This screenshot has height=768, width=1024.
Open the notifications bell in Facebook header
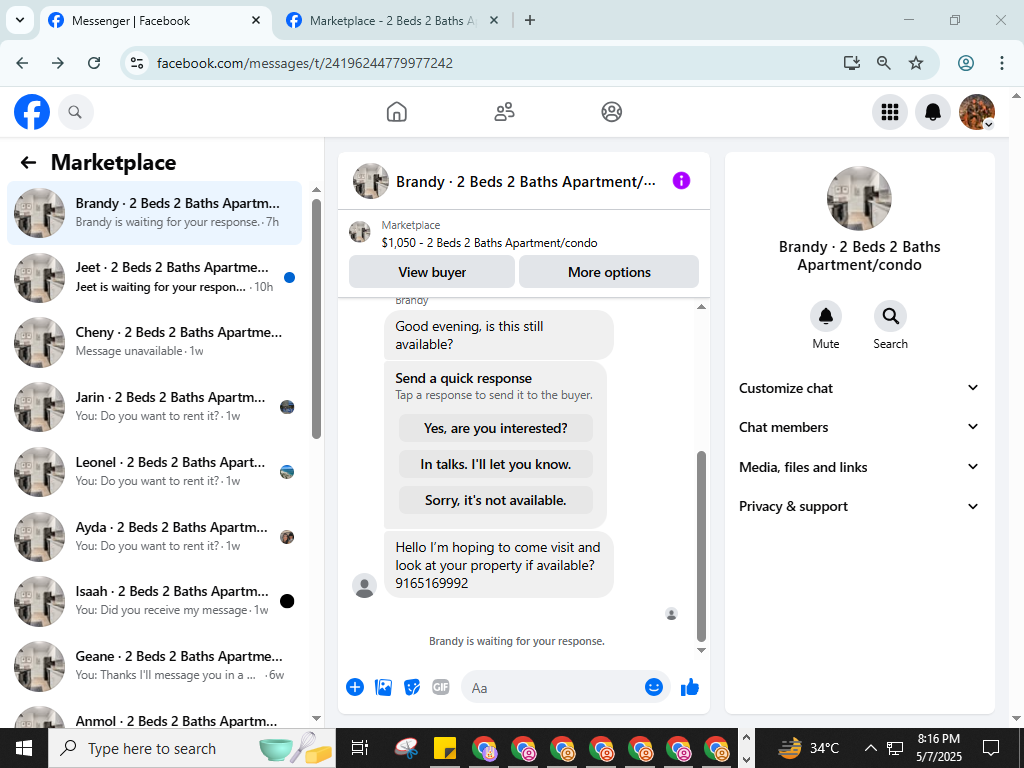[x=933, y=112]
